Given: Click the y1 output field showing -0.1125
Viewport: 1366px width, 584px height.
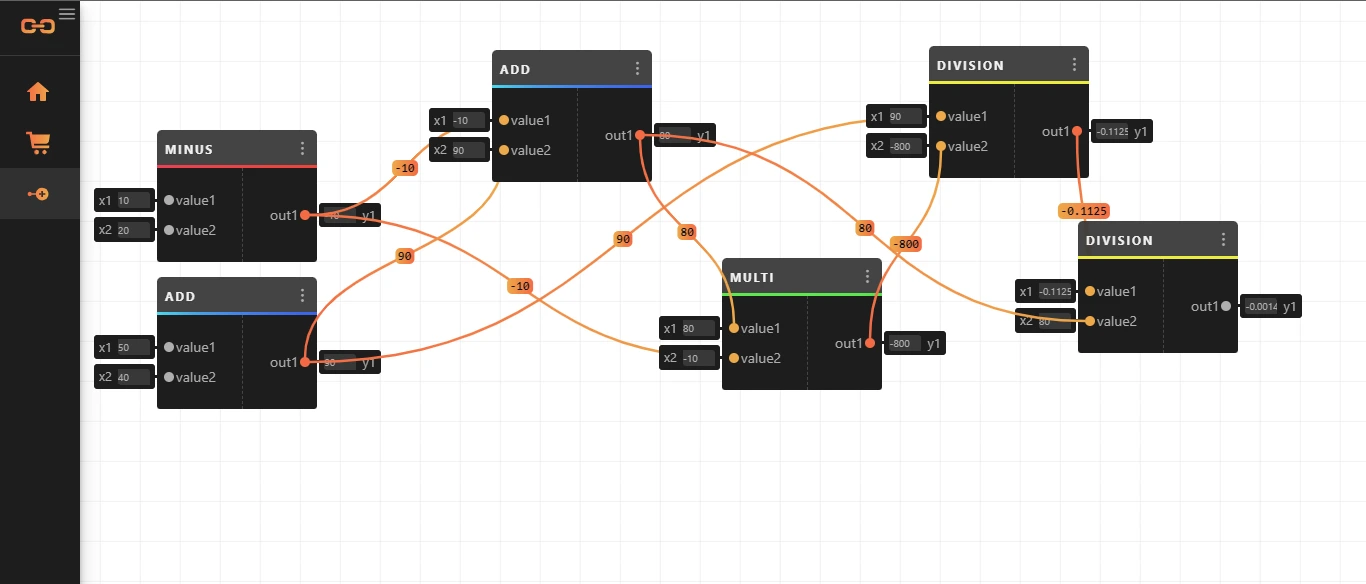Looking at the screenshot, I should [1112, 131].
